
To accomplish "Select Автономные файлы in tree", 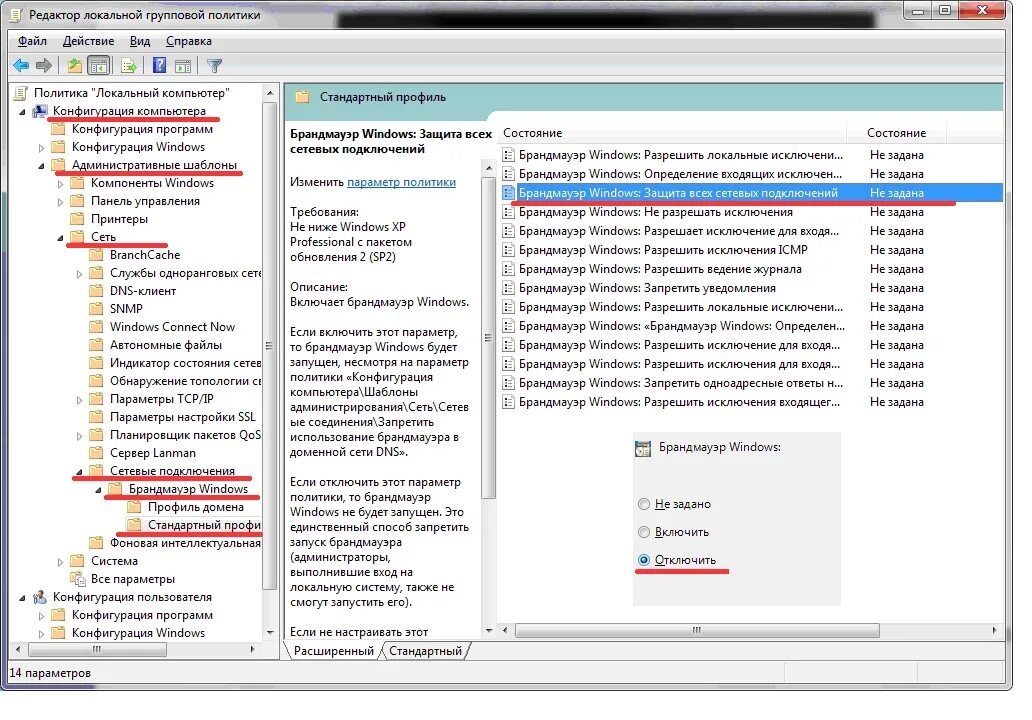I will [x=166, y=345].
